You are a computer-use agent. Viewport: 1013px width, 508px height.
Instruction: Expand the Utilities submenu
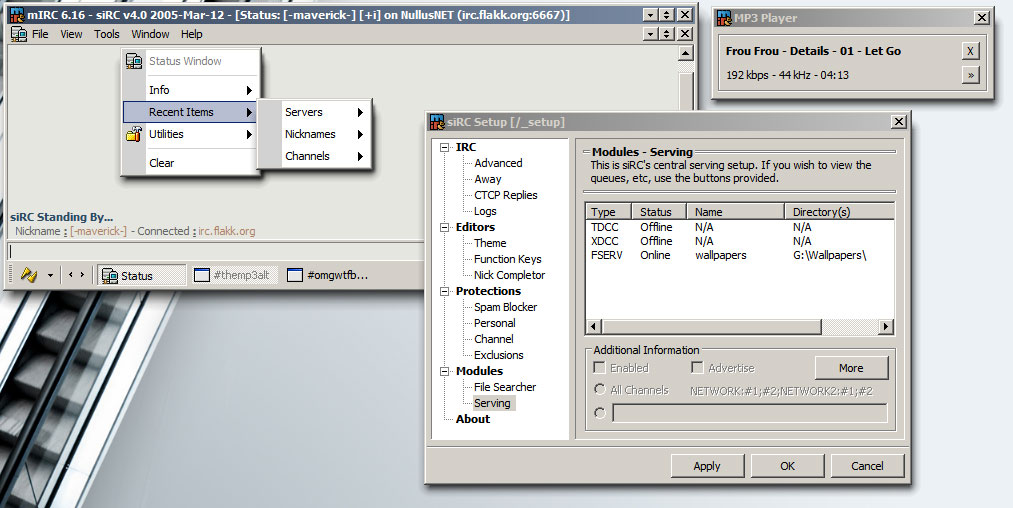(192, 134)
